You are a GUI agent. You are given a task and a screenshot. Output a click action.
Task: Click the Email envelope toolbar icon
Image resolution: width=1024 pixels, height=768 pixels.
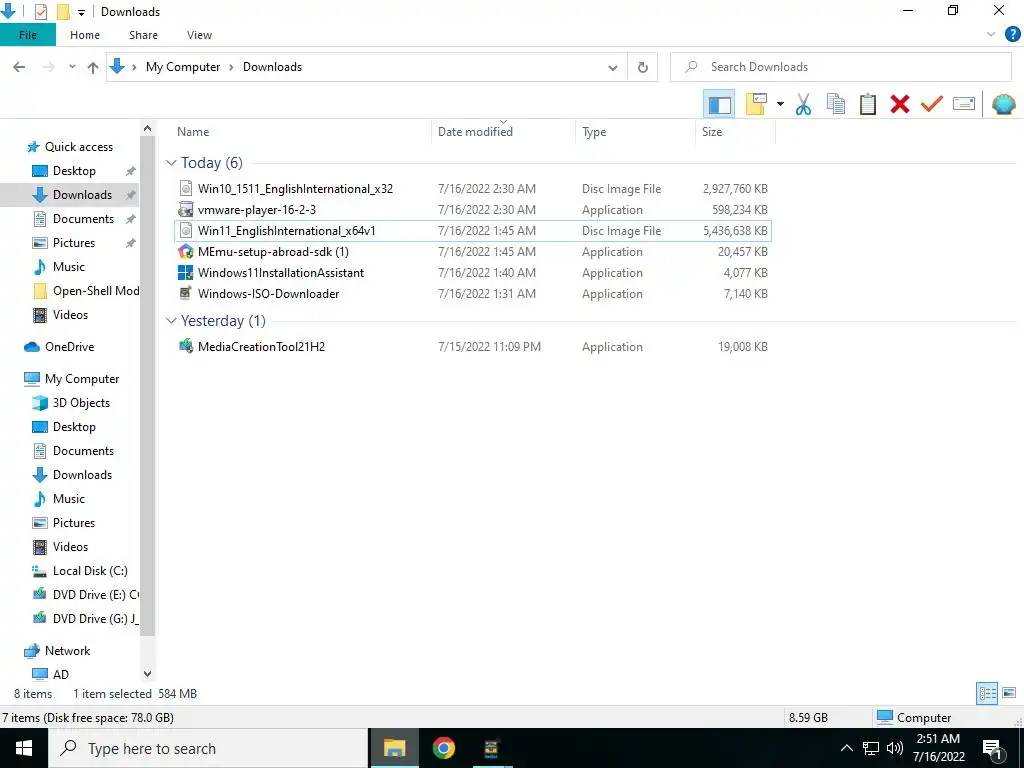[964, 104]
